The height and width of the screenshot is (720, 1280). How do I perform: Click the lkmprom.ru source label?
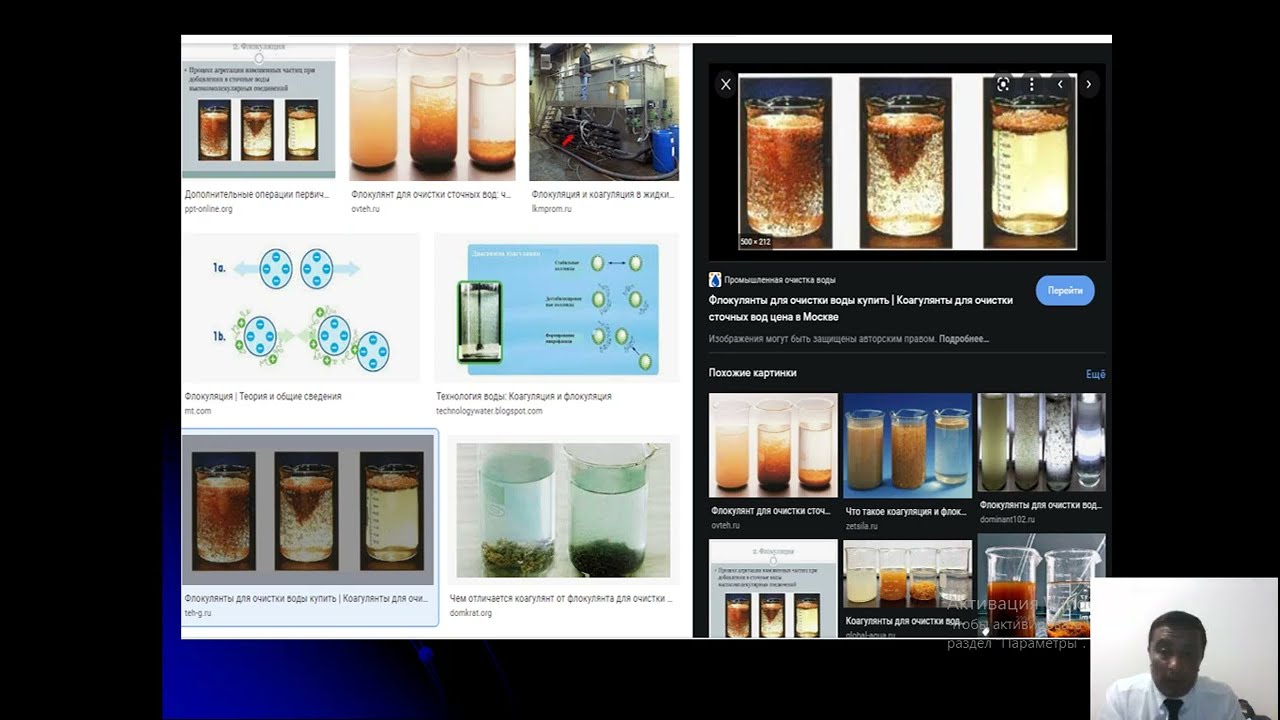[x=554, y=208]
